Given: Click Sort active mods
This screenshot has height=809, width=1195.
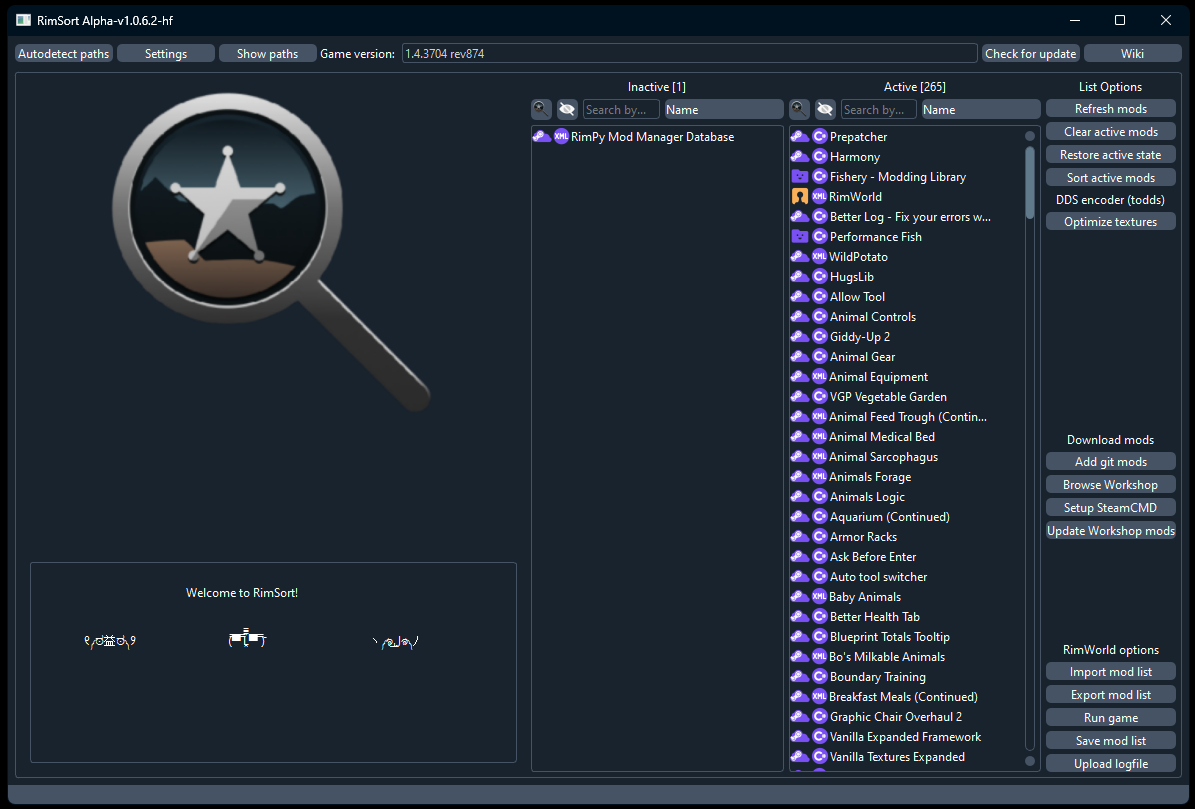Looking at the screenshot, I should (x=1110, y=177).
